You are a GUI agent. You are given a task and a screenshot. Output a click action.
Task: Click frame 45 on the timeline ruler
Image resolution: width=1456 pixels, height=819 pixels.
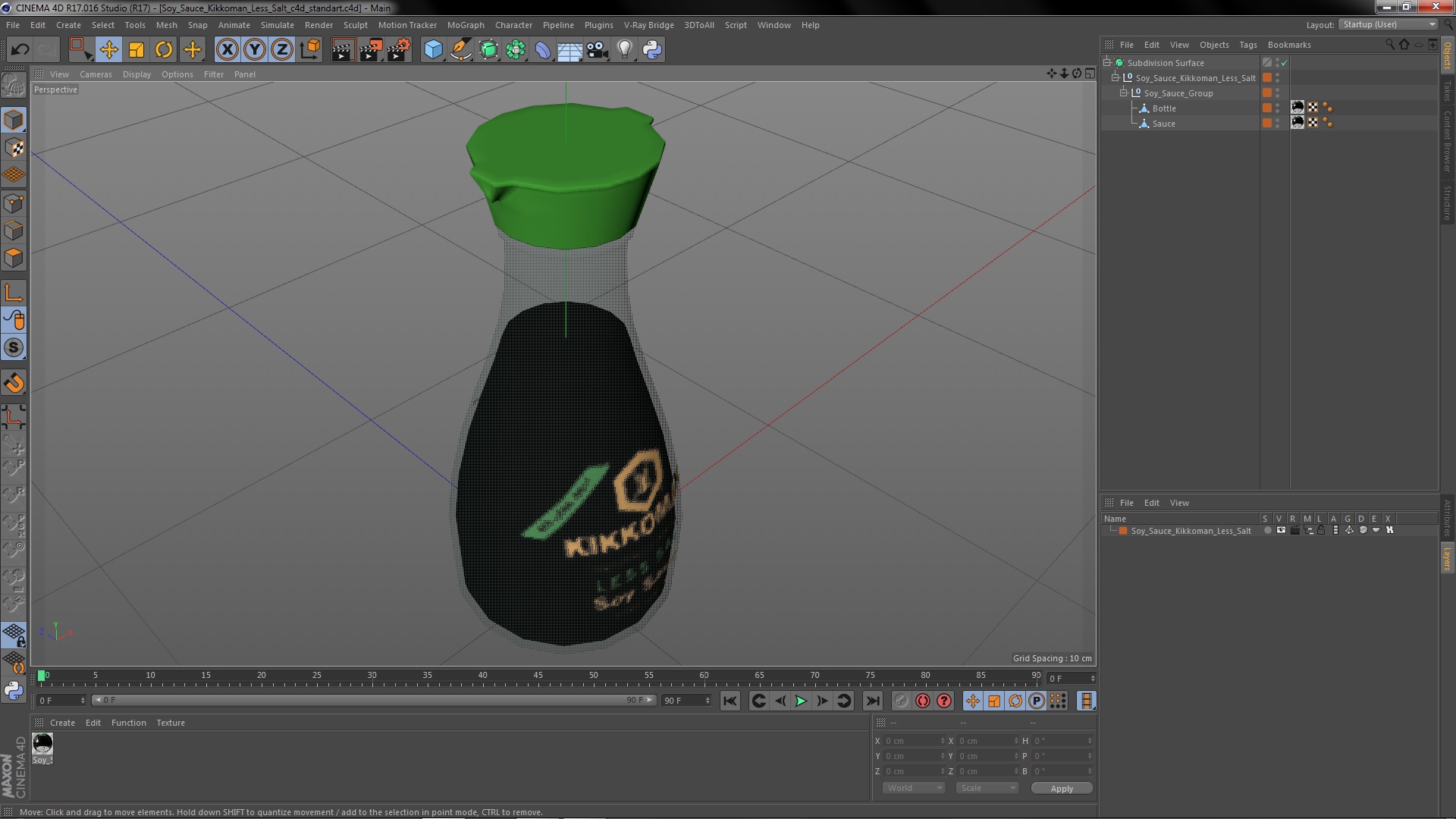pyautogui.click(x=538, y=676)
